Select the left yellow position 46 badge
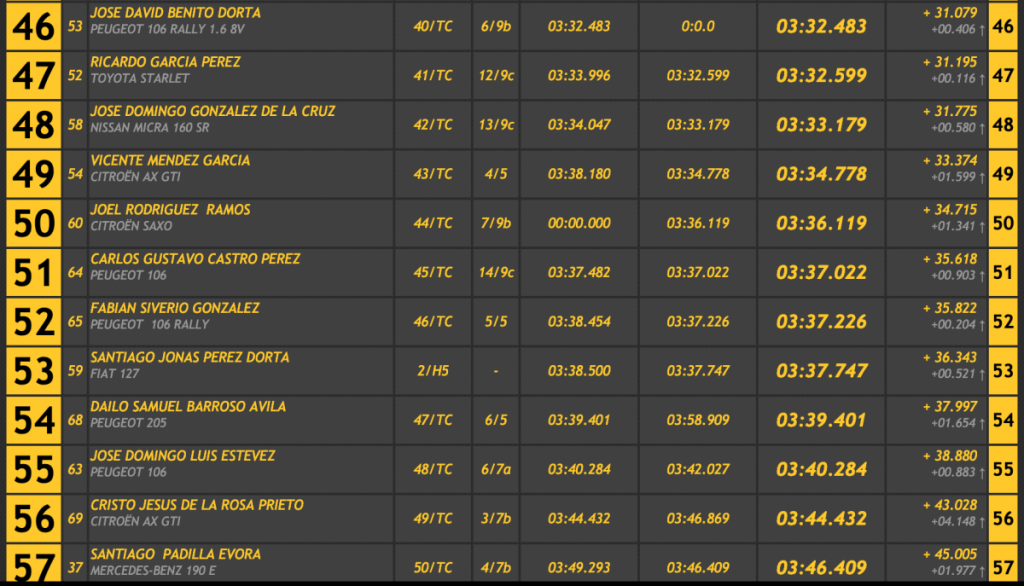The width and height of the screenshot is (1024, 586). 32,26
